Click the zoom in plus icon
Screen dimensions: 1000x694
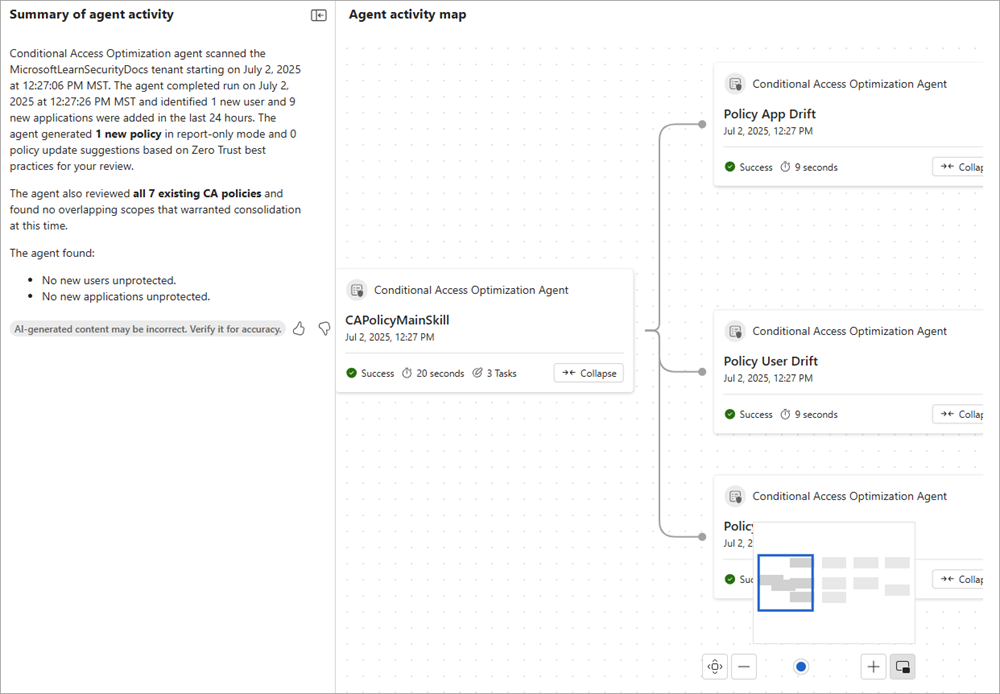click(872, 666)
